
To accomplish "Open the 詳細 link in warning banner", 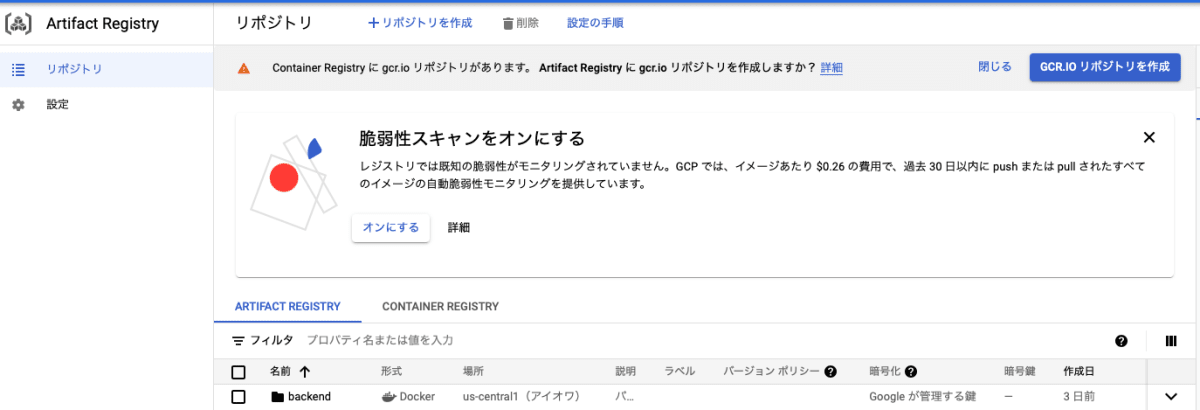I will click(x=831, y=68).
